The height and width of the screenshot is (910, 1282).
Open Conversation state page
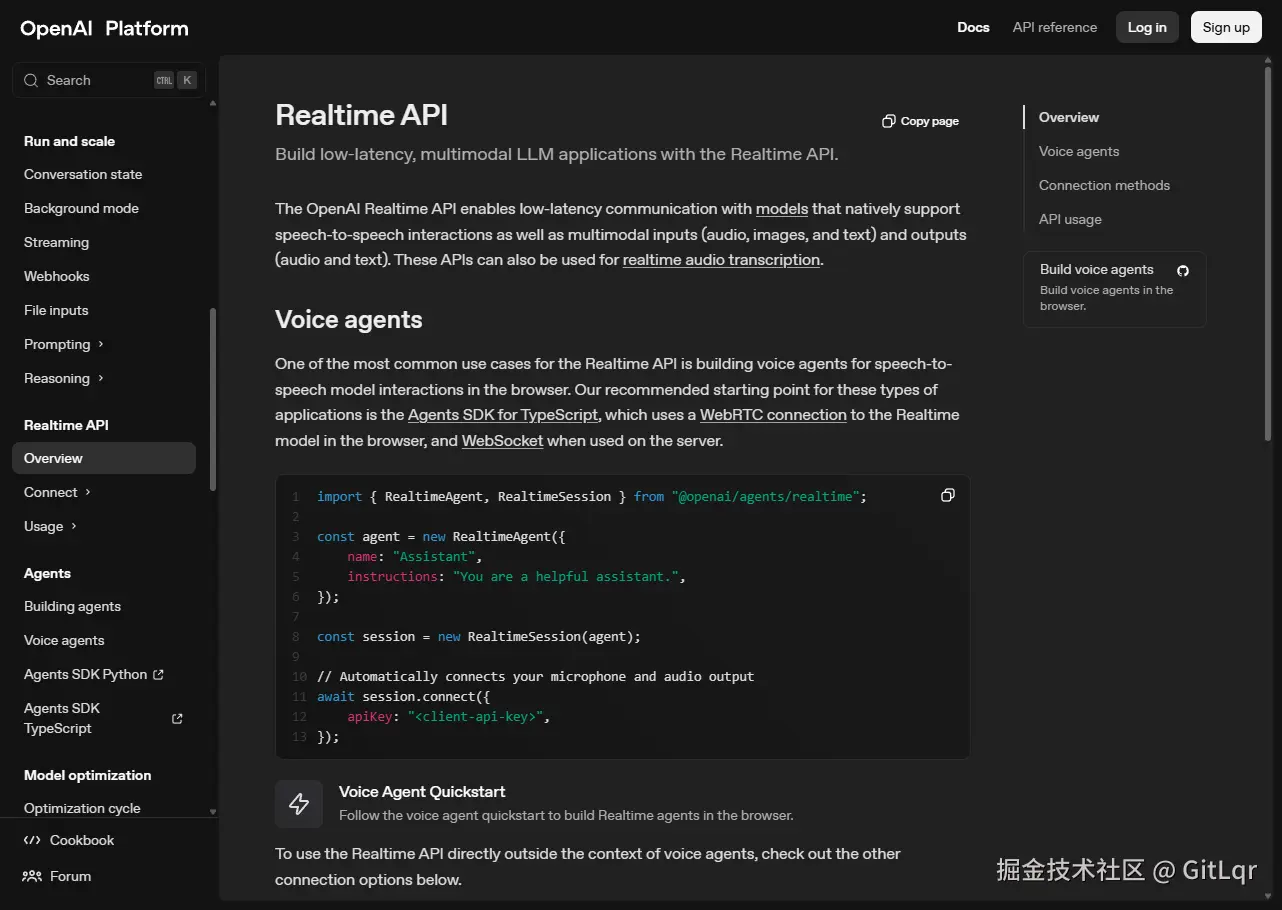tap(83, 174)
